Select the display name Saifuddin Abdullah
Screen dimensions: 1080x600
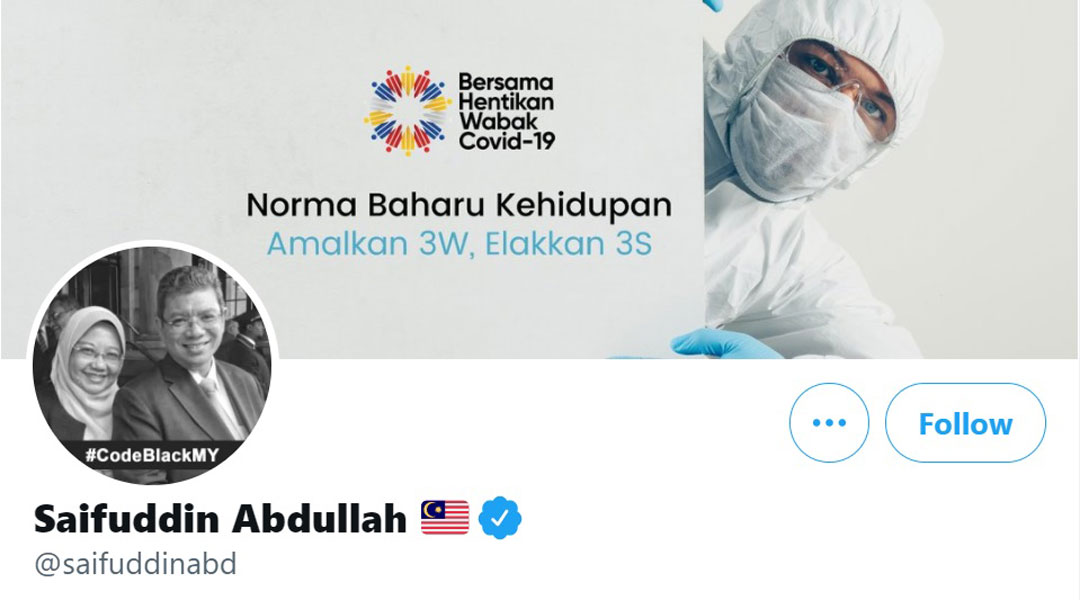coord(220,519)
